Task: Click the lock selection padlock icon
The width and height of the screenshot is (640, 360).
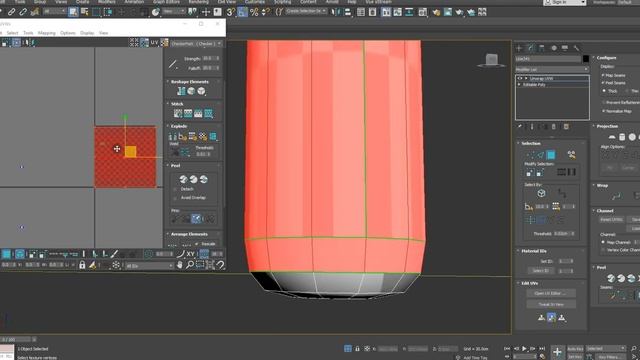Action: (82, 265)
